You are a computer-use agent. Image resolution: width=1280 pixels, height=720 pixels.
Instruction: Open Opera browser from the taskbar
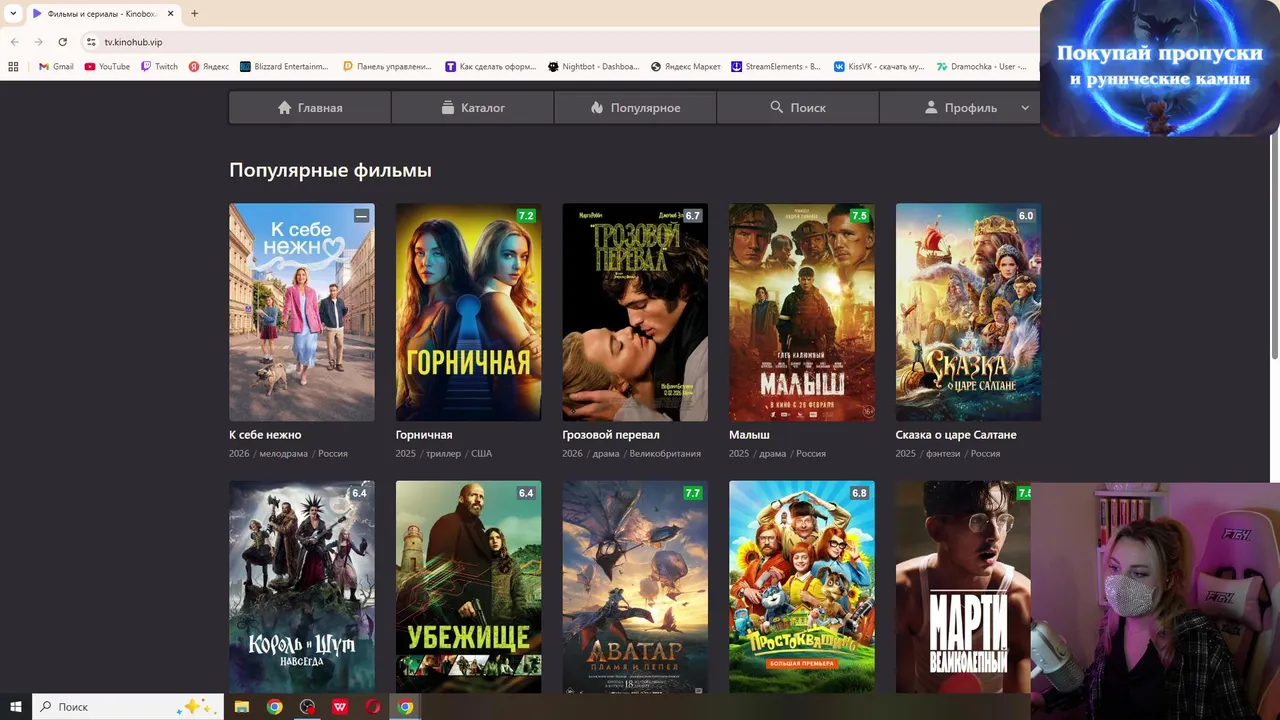(x=372, y=707)
